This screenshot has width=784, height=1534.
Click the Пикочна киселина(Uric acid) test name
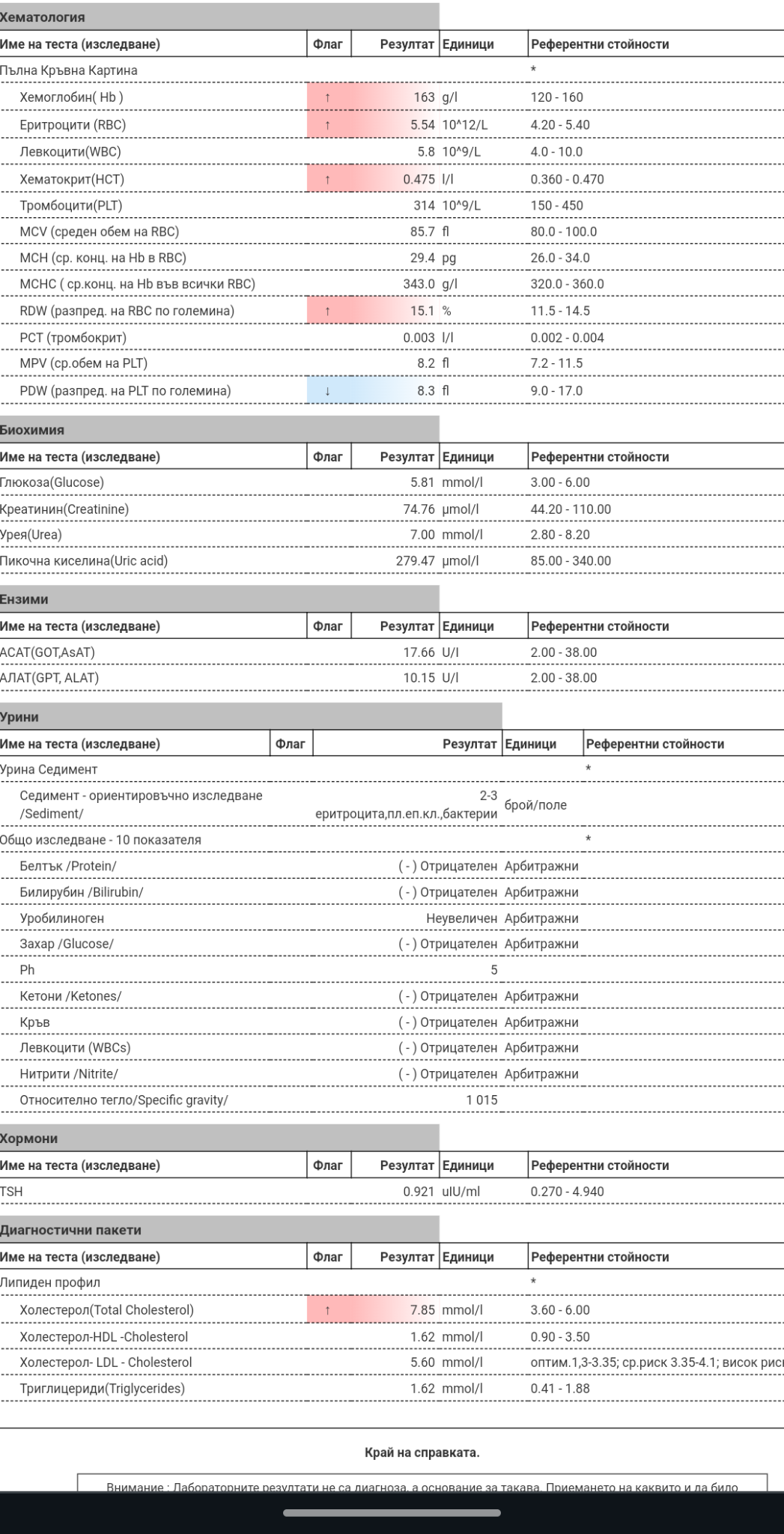[84, 561]
